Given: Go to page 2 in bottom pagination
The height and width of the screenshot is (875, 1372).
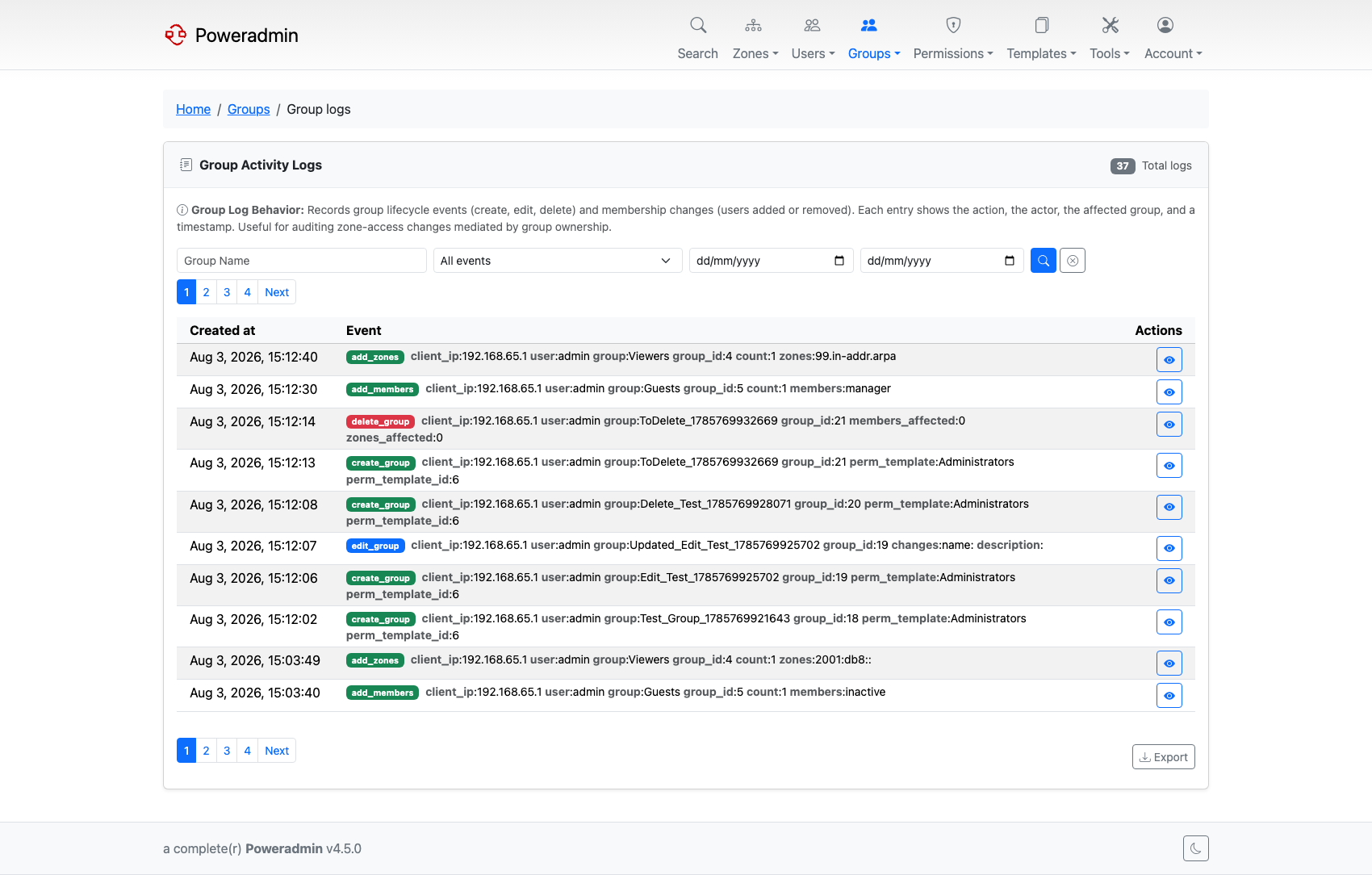Looking at the screenshot, I should pos(207,751).
